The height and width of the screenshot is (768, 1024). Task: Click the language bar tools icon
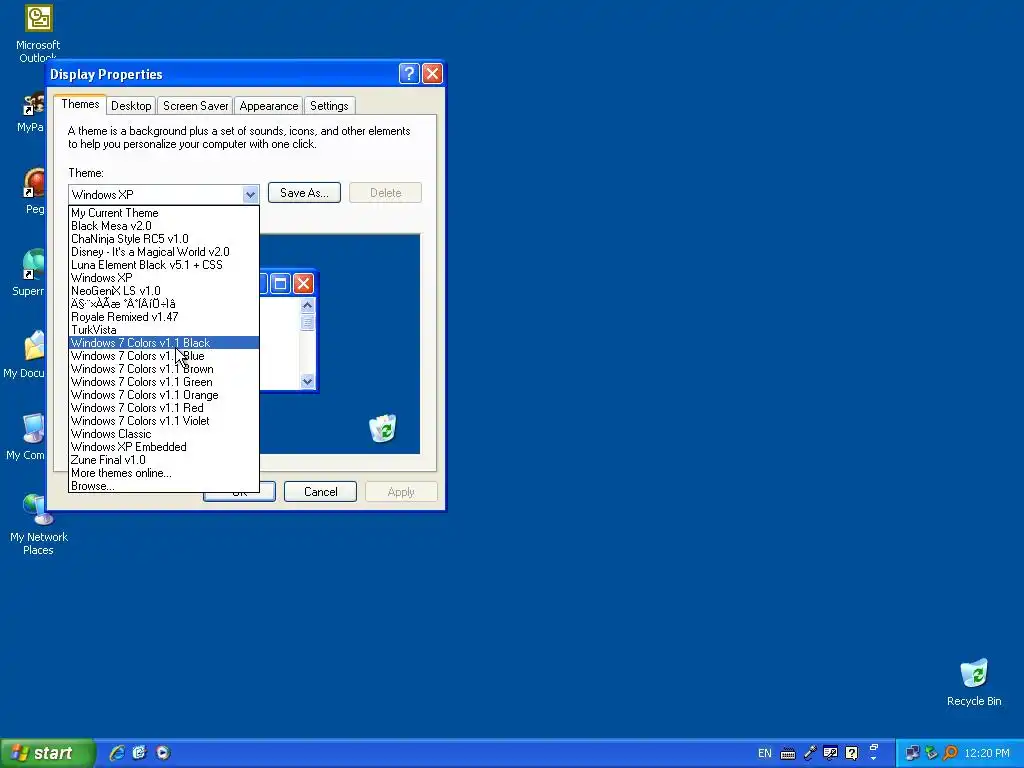click(x=831, y=753)
